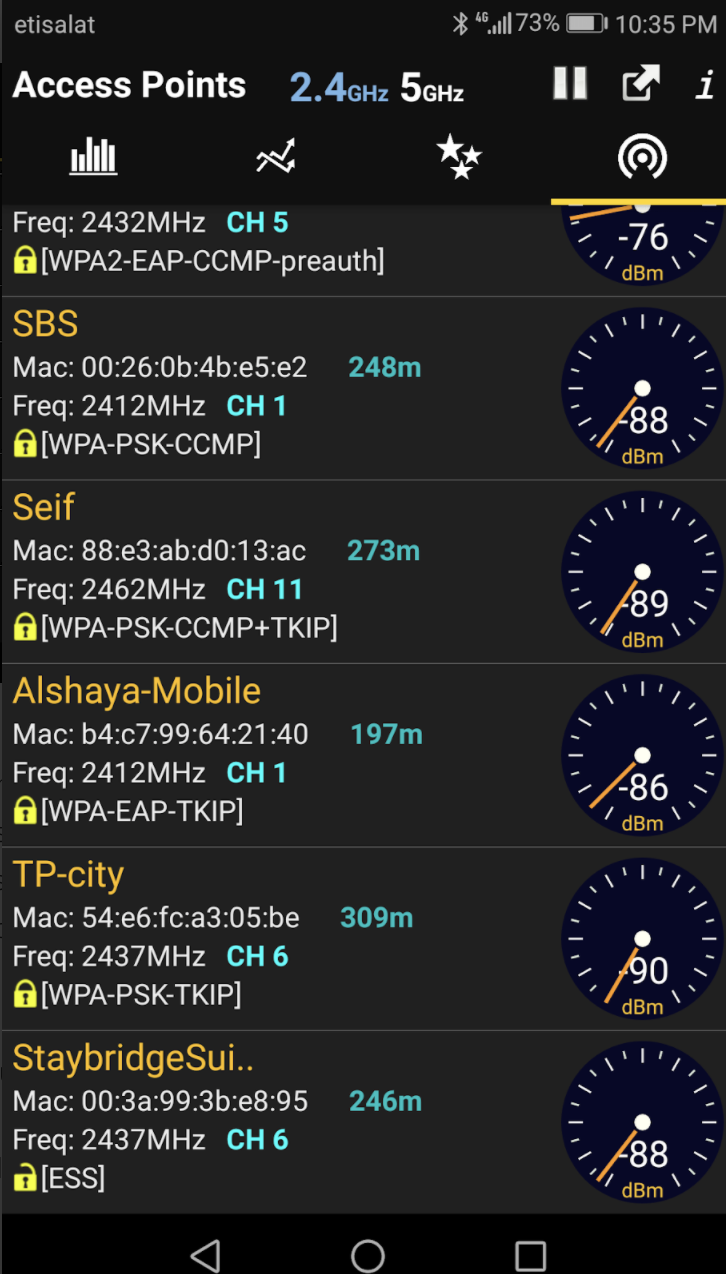726x1274 pixels.
Task: Tap the TP-city signal gauge showing -90 dBm
Action: click(642, 938)
